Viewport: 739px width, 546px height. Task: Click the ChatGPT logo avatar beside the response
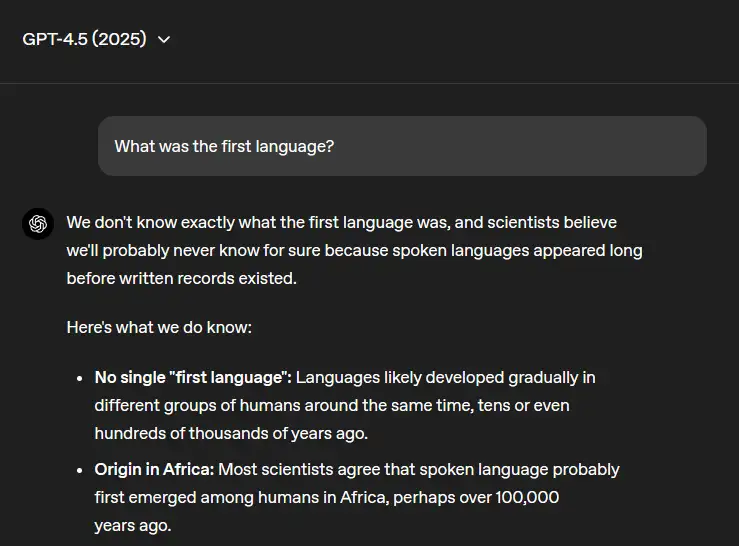pyautogui.click(x=38, y=223)
